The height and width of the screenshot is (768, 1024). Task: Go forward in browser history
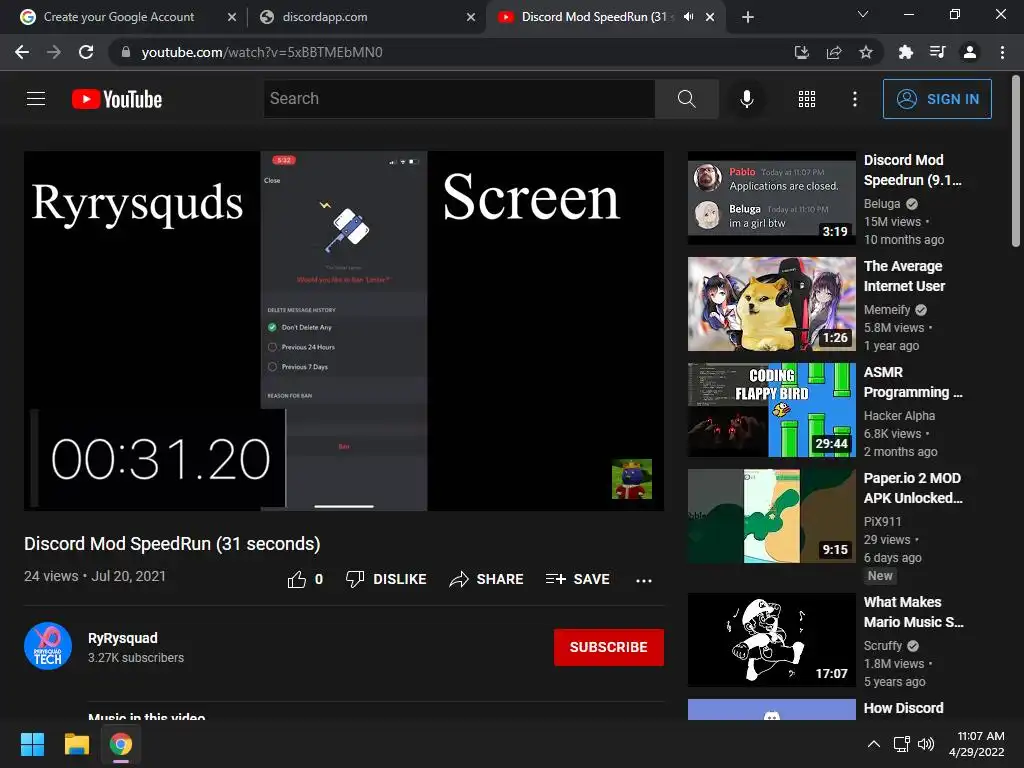[x=54, y=52]
